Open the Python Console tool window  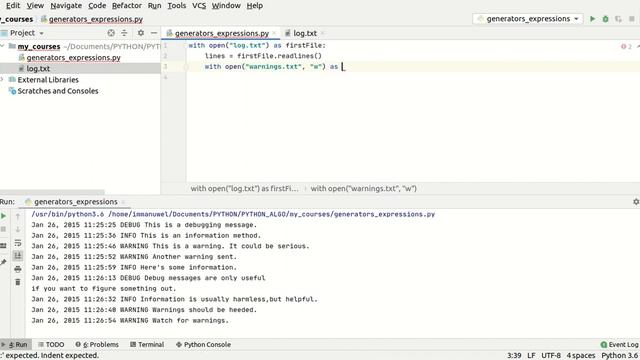[203, 344]
